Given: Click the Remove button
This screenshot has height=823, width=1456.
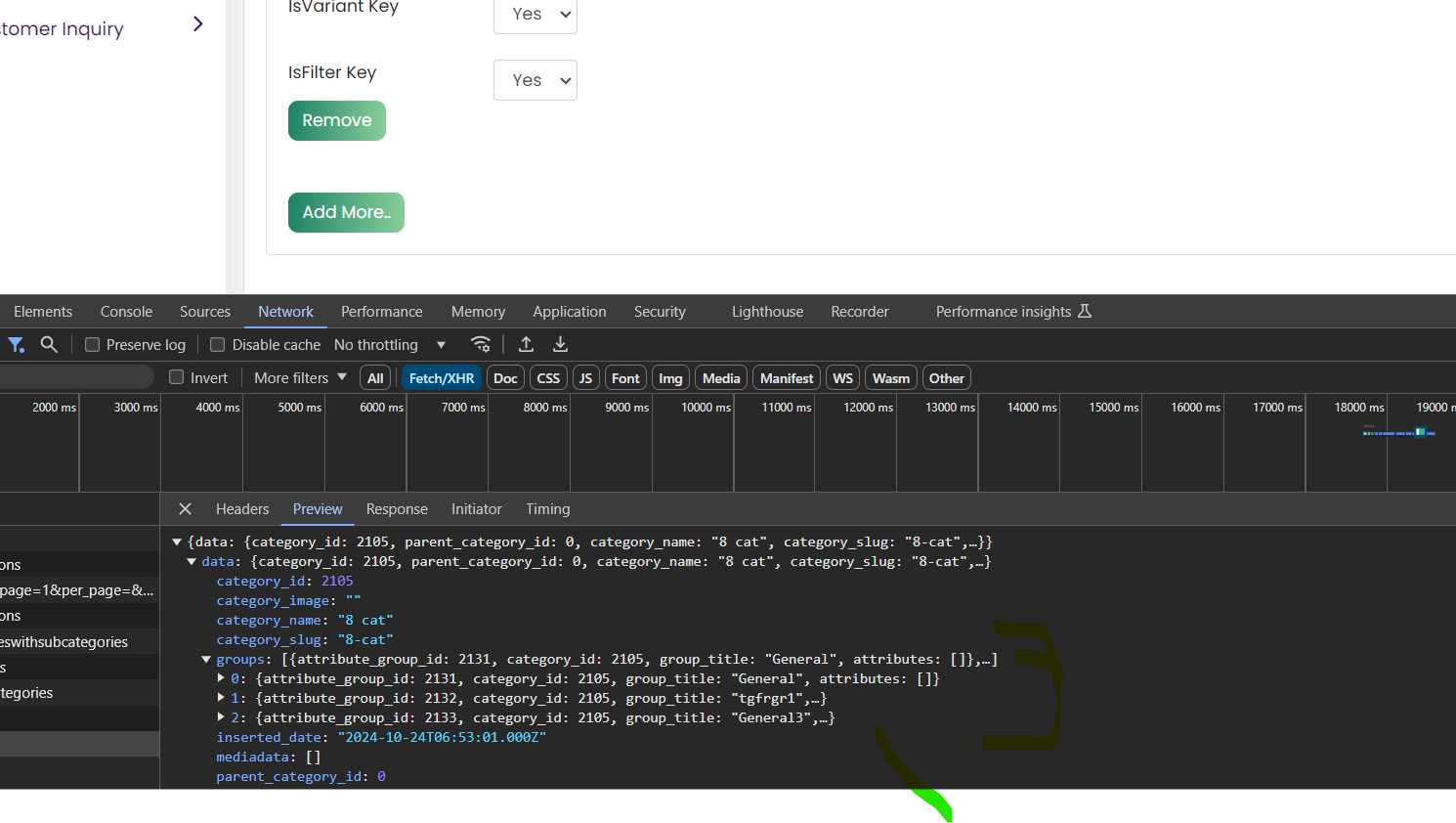Looking at the screenshot, I should coord(337,120).
